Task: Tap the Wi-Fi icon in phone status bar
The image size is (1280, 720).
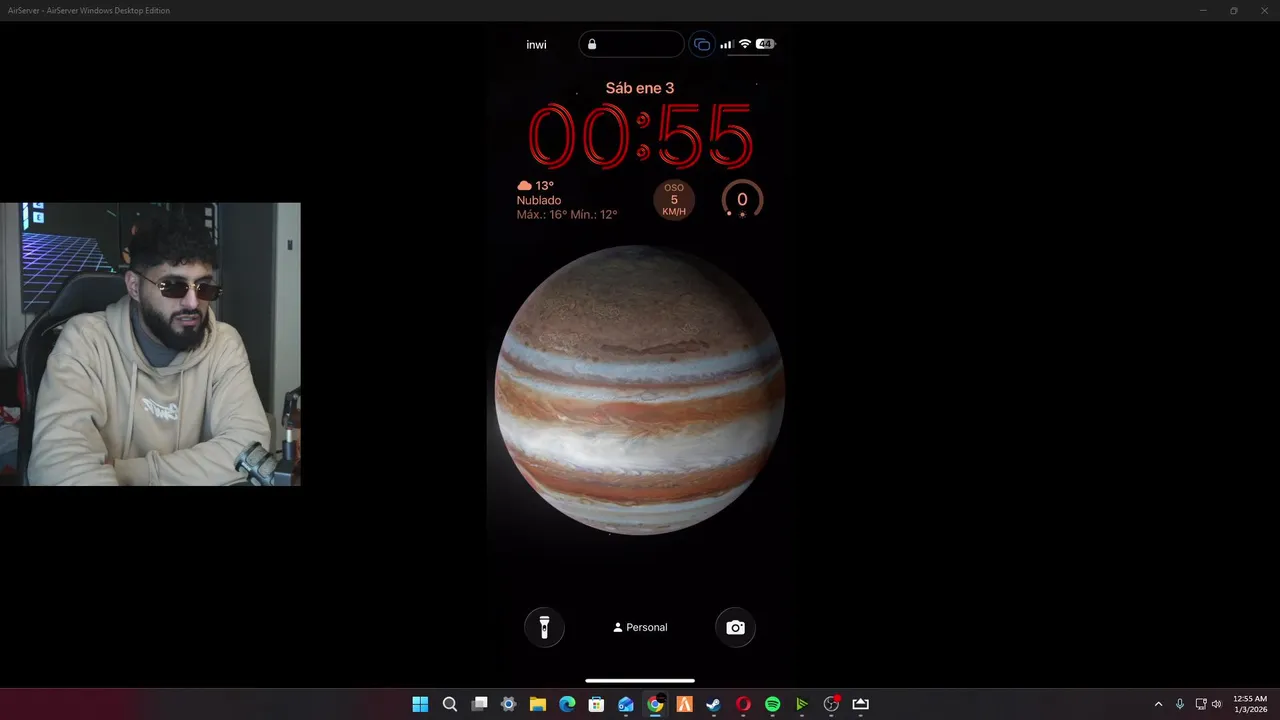Action: (744, 44)
